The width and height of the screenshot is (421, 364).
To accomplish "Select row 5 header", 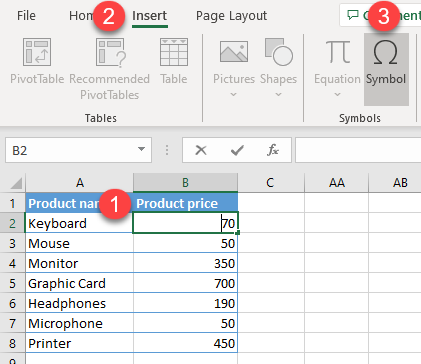I will [13, 283].
